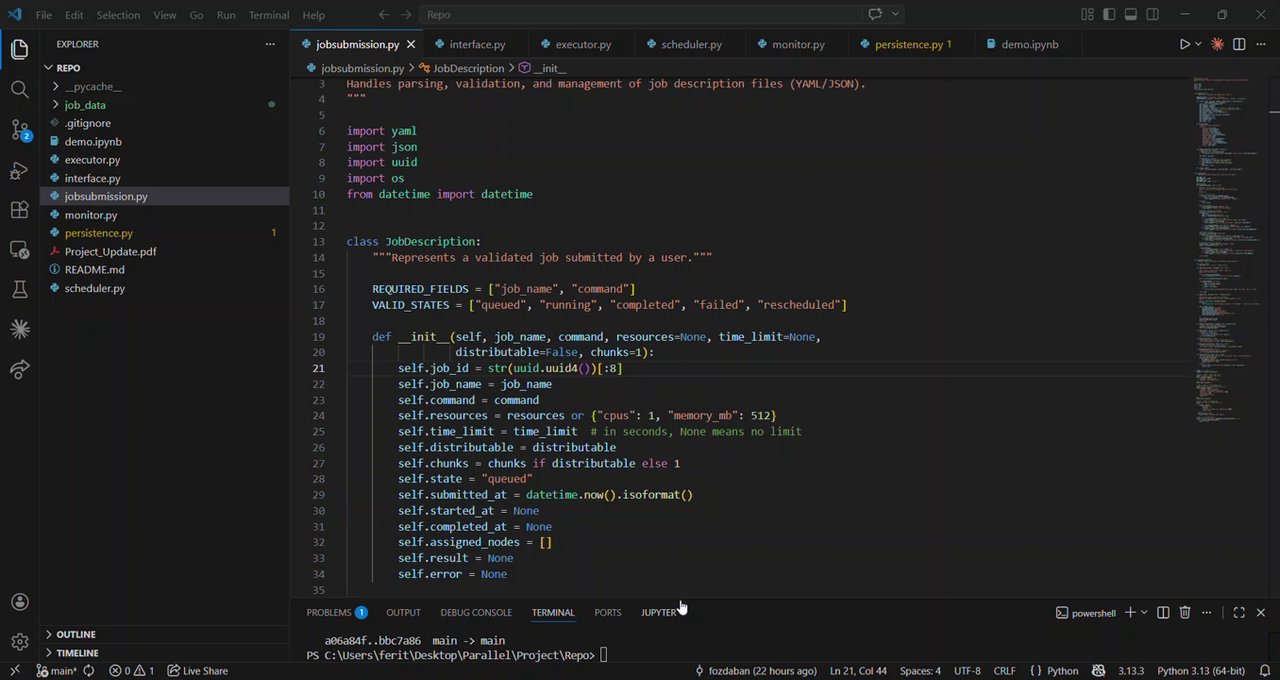This screenshot has height=680, width=1280.
Task: Open the Testing flask view
Action: [x=19, y=289]
